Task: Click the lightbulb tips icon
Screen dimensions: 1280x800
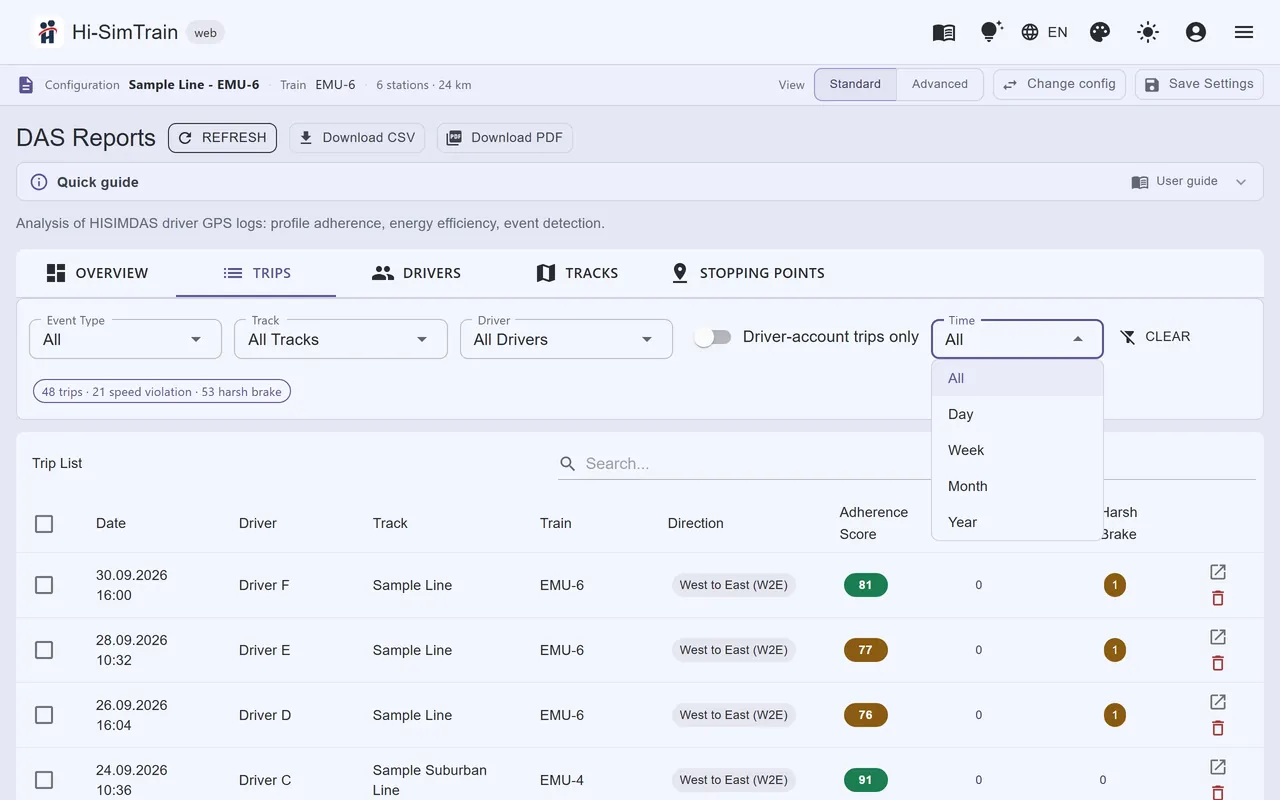Action: 991,32
